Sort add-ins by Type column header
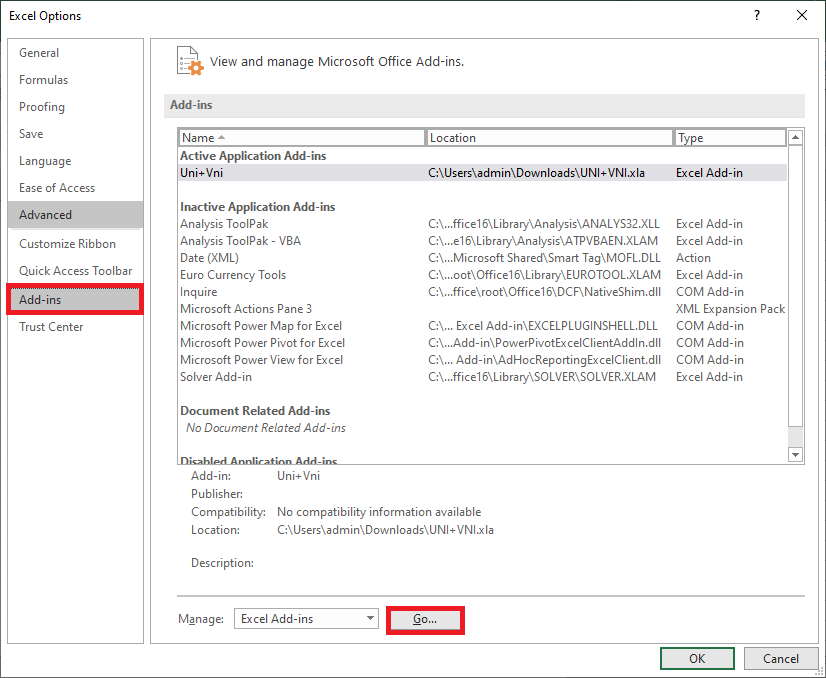826x678 pixels. click(730, 137)
